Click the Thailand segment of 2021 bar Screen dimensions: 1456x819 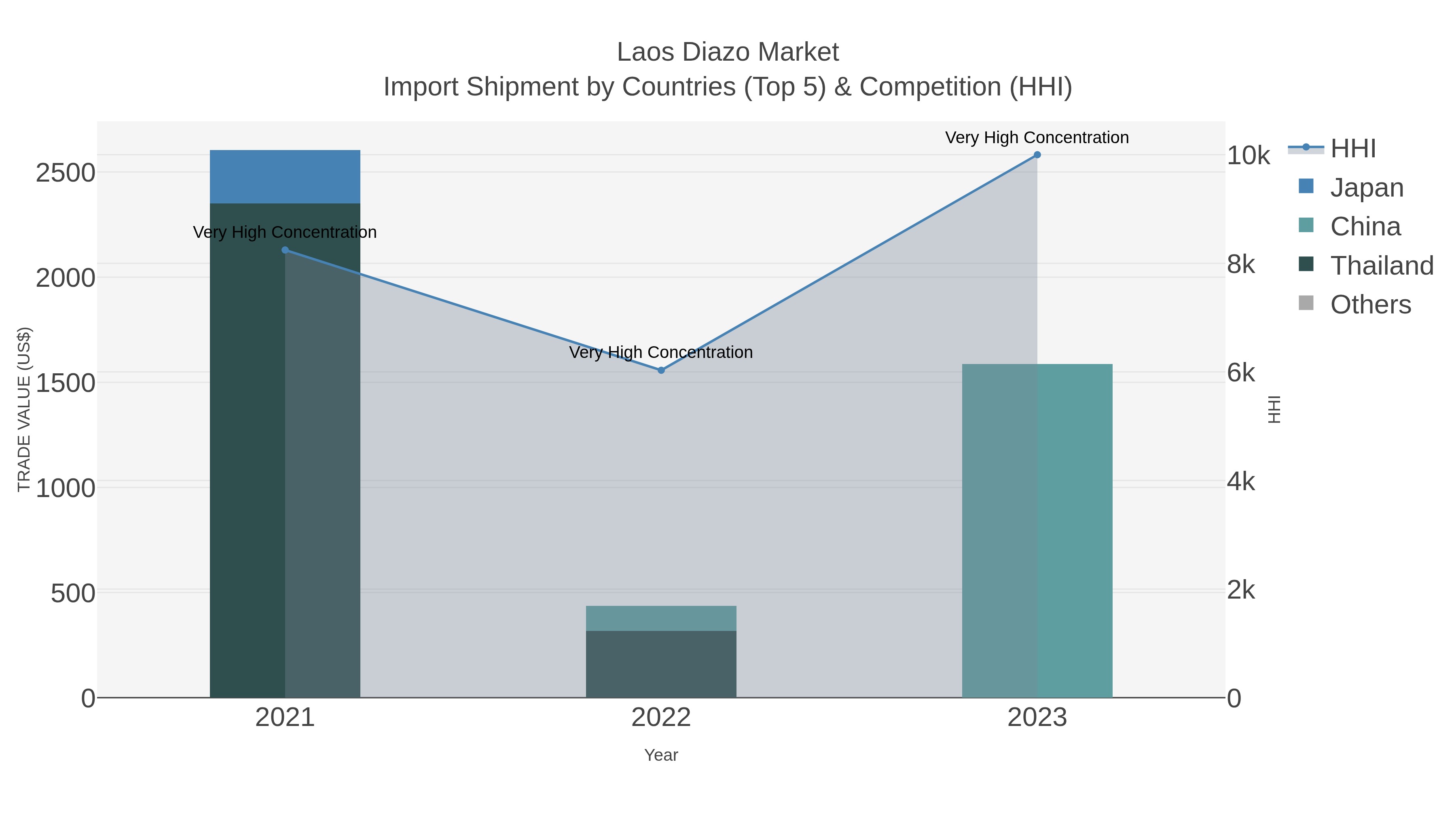pos(285,451)
